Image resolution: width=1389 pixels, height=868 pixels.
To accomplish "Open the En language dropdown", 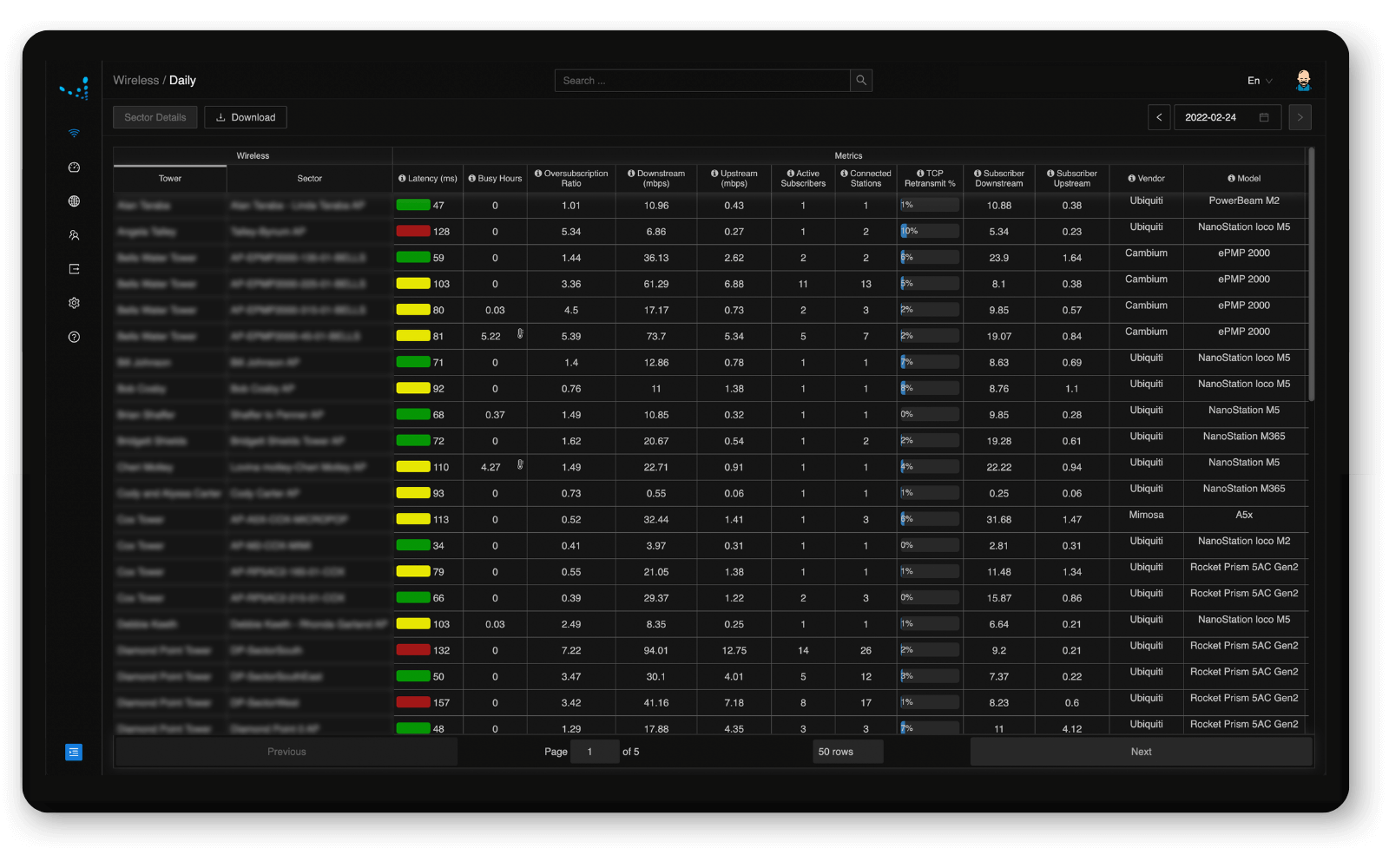I will [1259, 80].
